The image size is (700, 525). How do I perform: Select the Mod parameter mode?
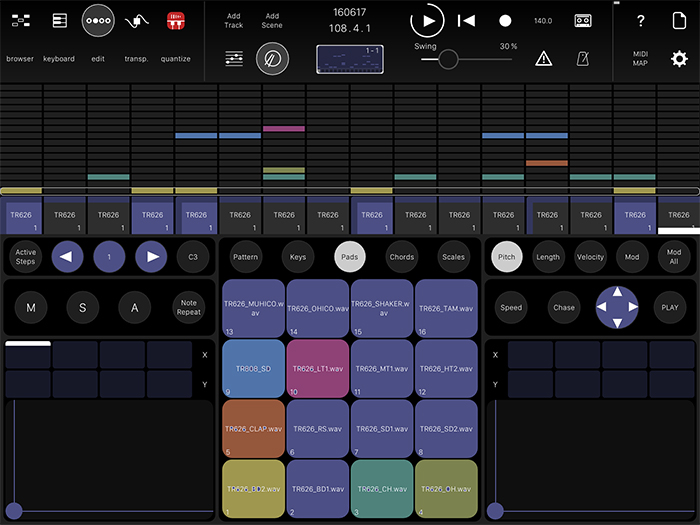(x=632, y=257)
